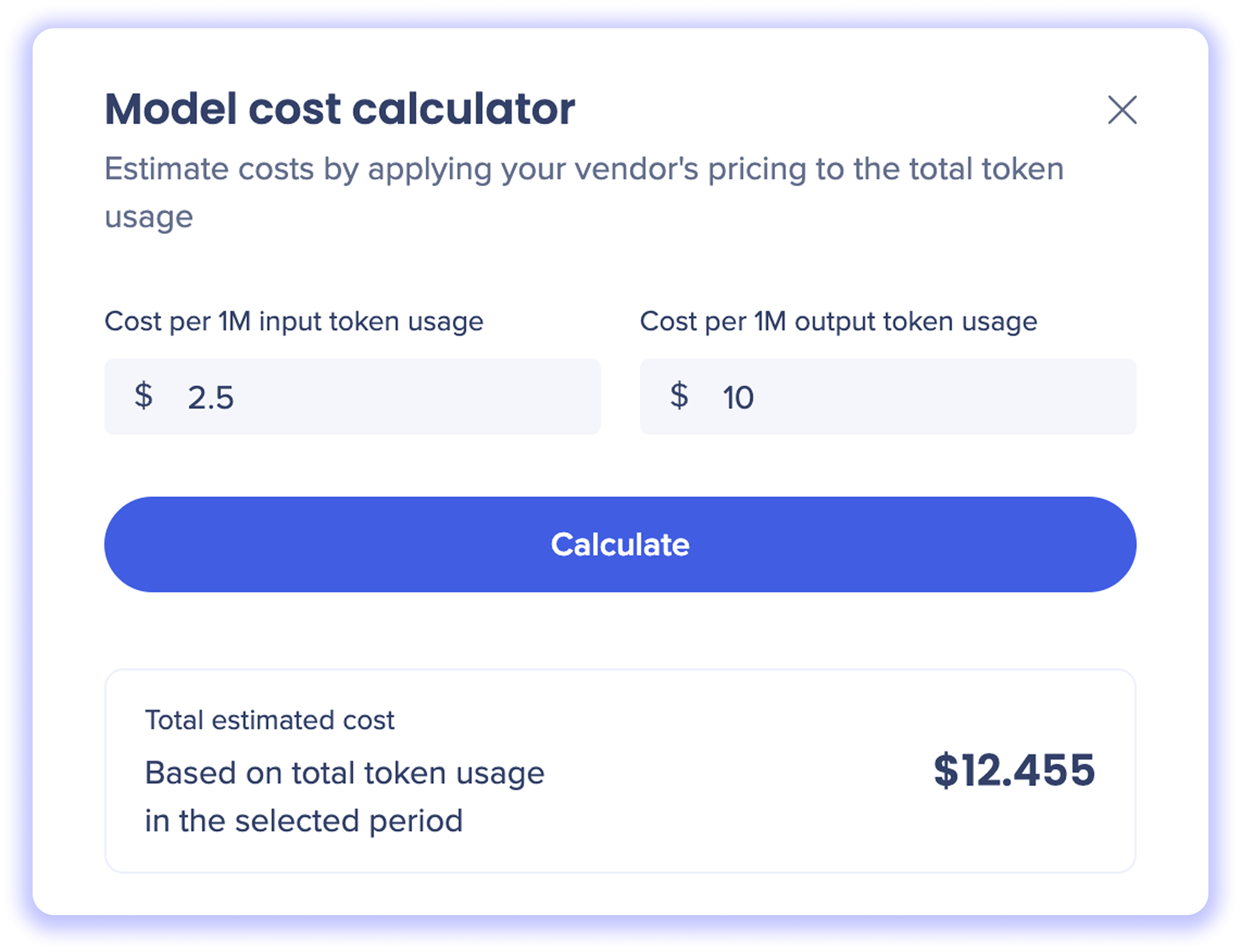The image size is (1241, 952).
Task: Click the trailing word 'usage' in subtitle
Action: point(148,217)
